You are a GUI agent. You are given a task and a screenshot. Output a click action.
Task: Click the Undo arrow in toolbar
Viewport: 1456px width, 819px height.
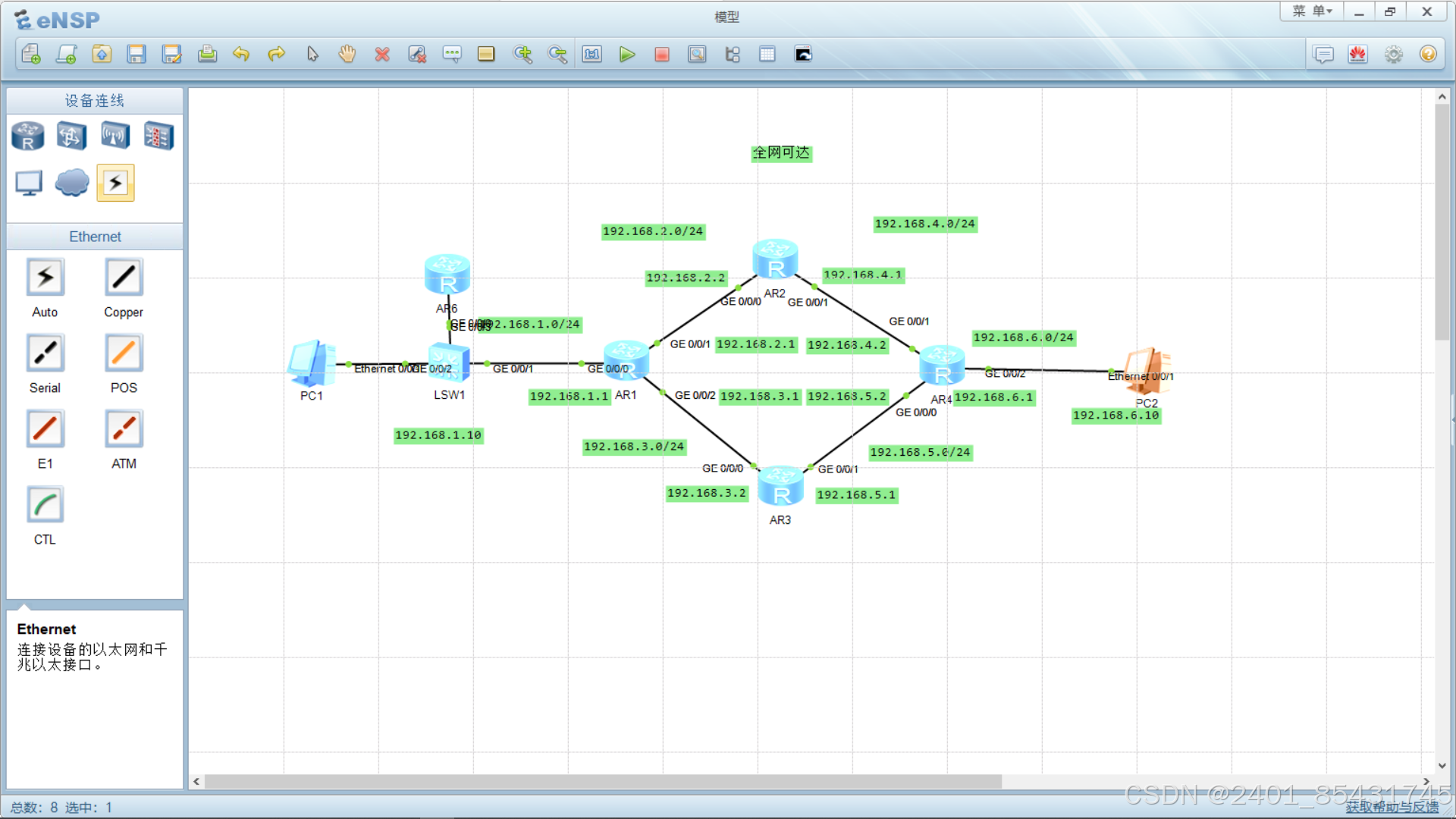click(241, 55)
